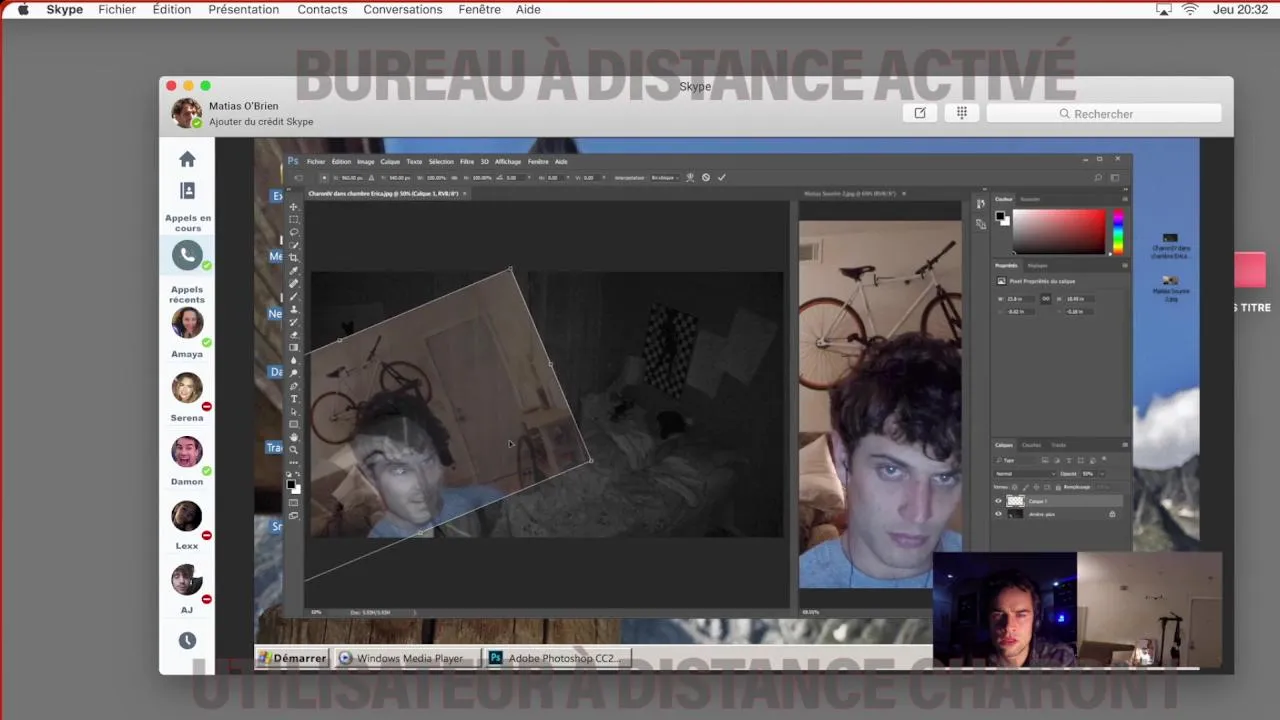The width and height of the screenshot is (1280, 720).
Task: Select the Type tool
Action: click(x=294, y=398)
